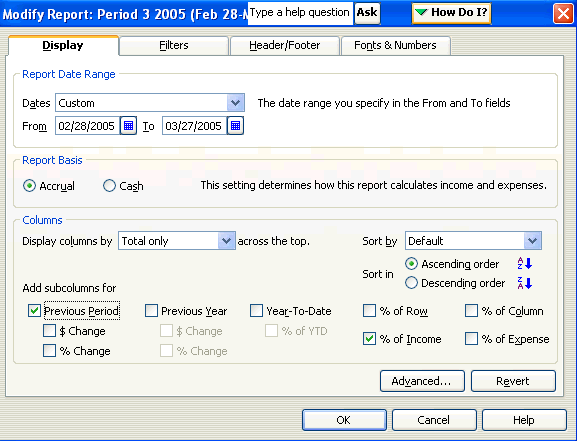The height and width of the screenshot is (441, 577).
Task: Choose Descending order radio option
Action: pos(411,283)
